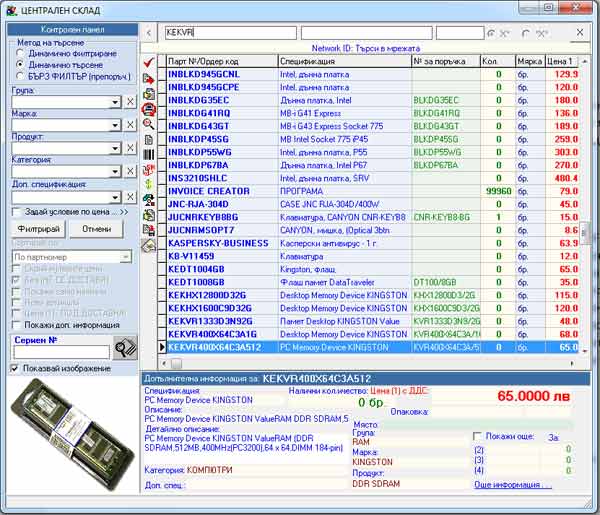The width and height of the screenshot is (600, 515).
Task: Select БЪРЗ ФИЛТЪР radio option
Action: [x=19, y=74]
